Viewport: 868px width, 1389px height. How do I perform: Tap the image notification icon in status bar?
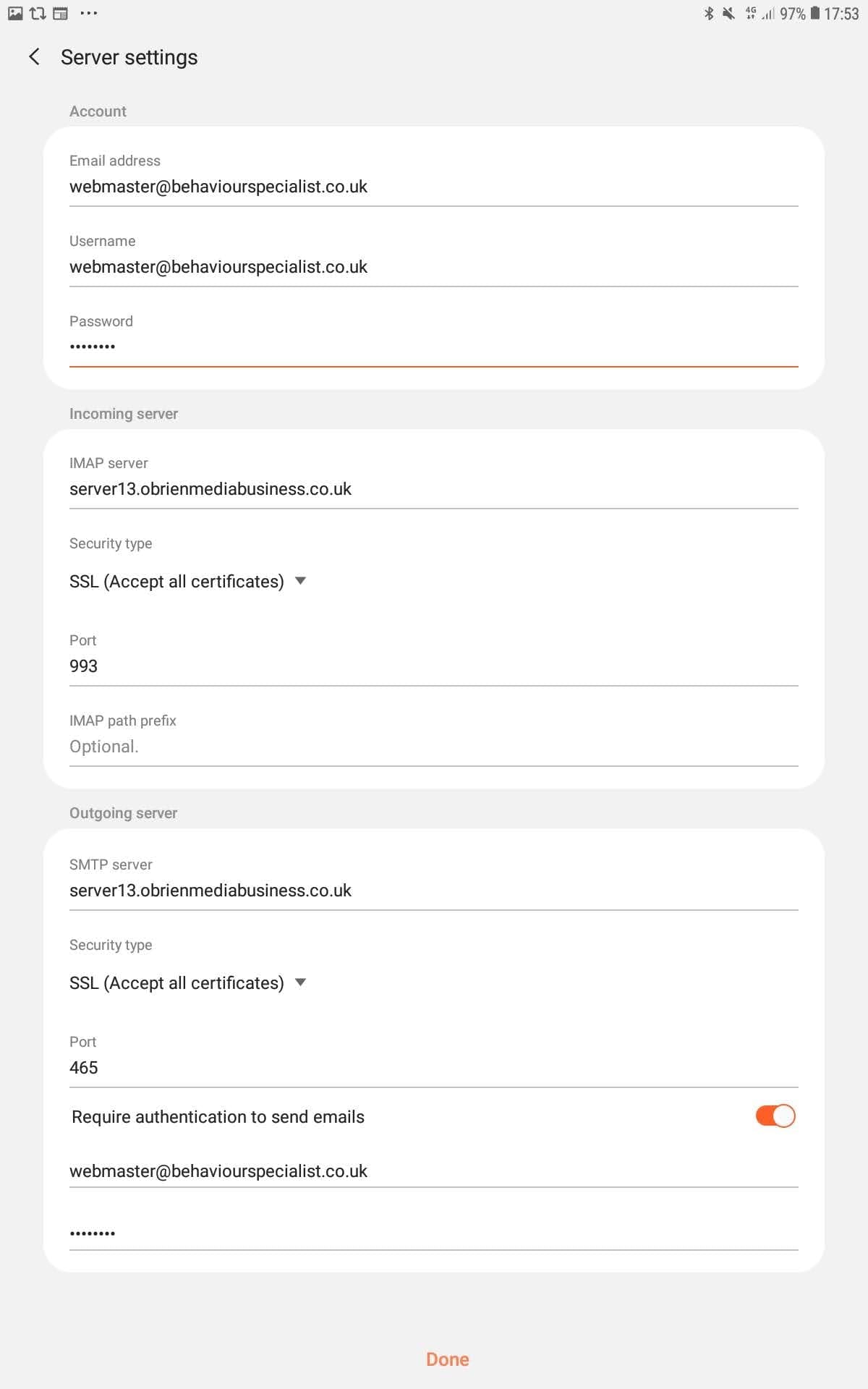click(15, 13)
